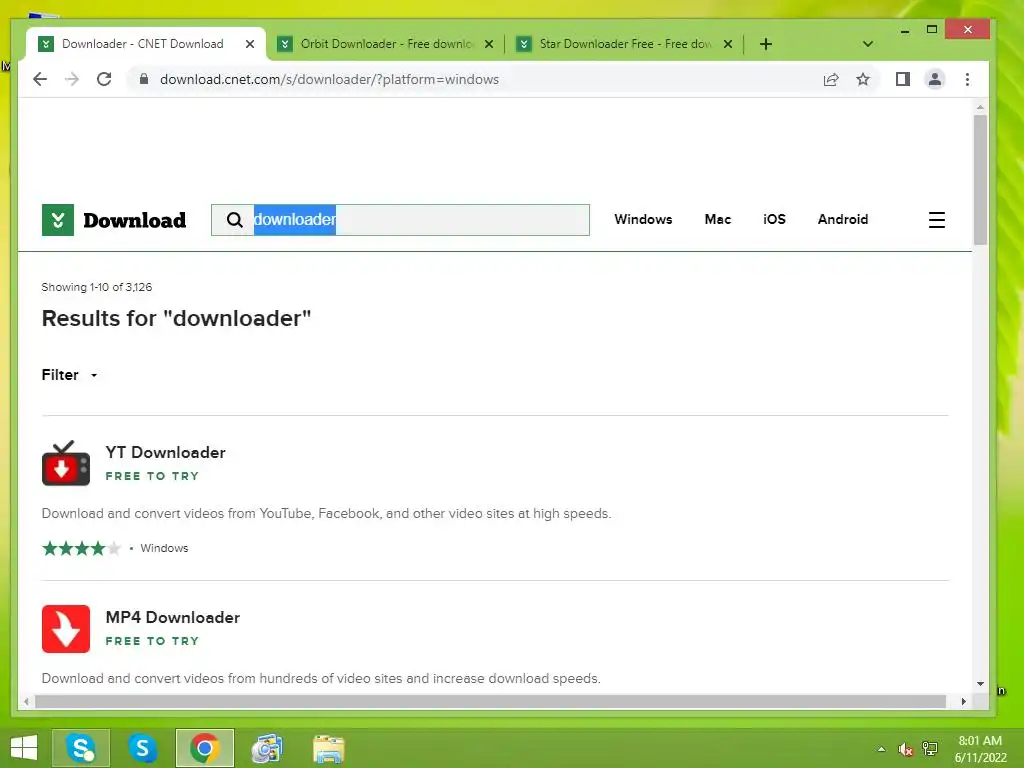This screenshot has height=768, width=1024.
Task: Click the "Results for downloader" heading
Action: click(176, 318)
